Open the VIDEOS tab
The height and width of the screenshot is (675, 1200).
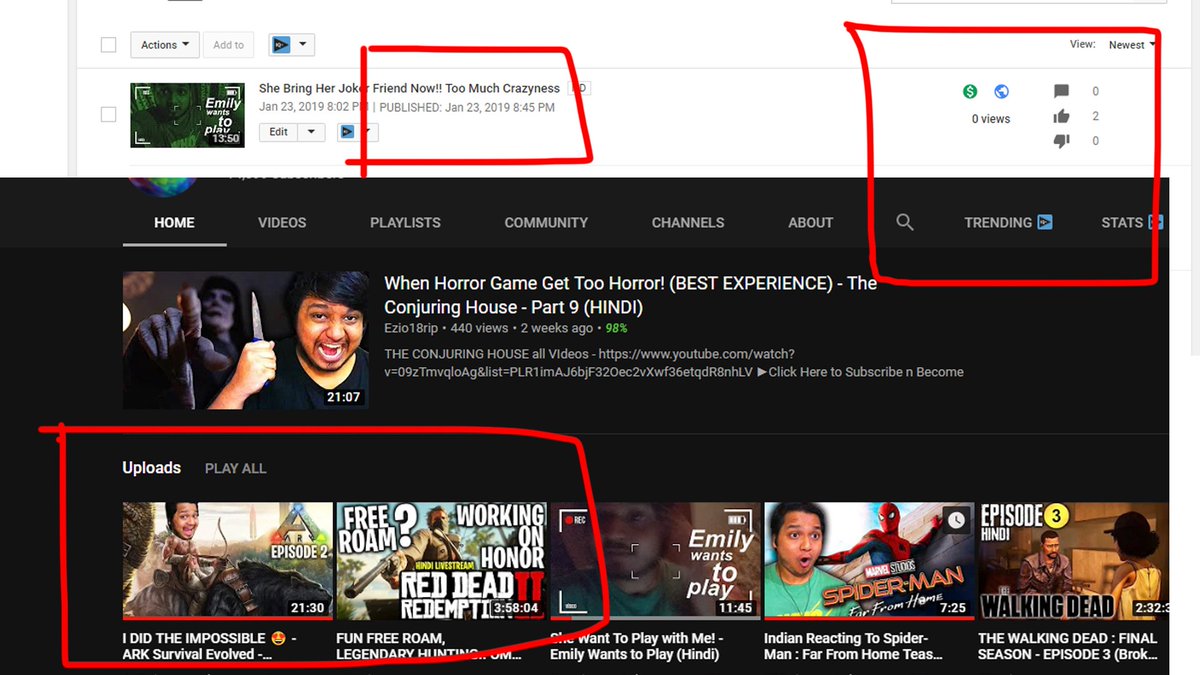point(282,222)
